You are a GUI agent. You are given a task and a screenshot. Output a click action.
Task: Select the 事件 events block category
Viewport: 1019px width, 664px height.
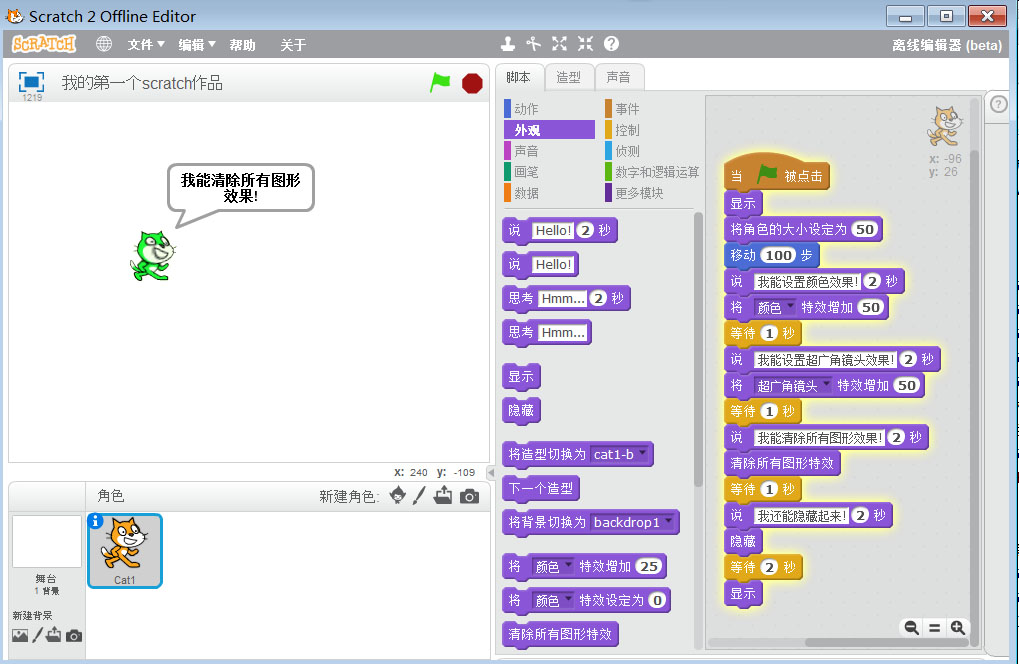pos(652,109)
